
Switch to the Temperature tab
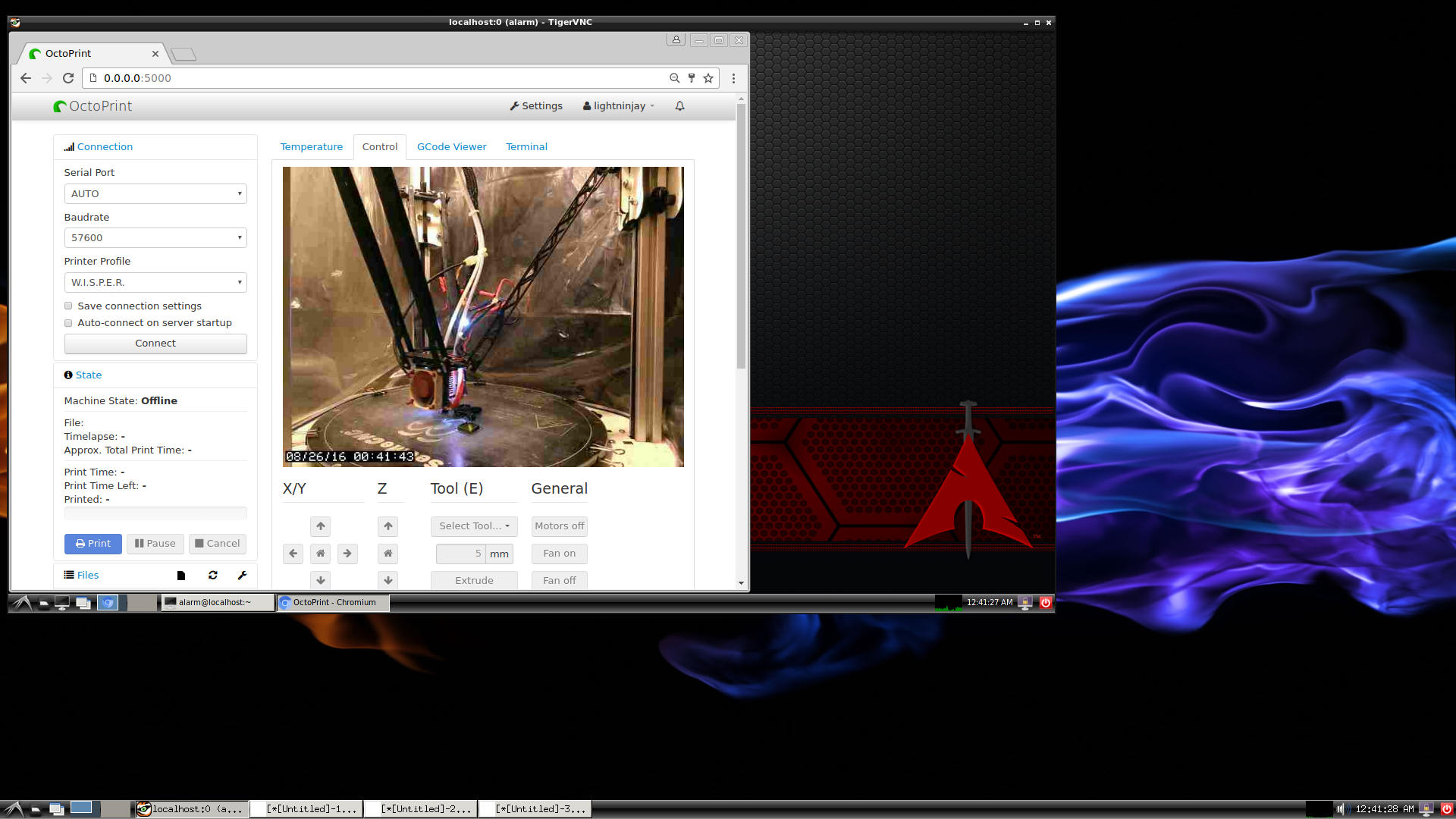(x=311, y=147)
